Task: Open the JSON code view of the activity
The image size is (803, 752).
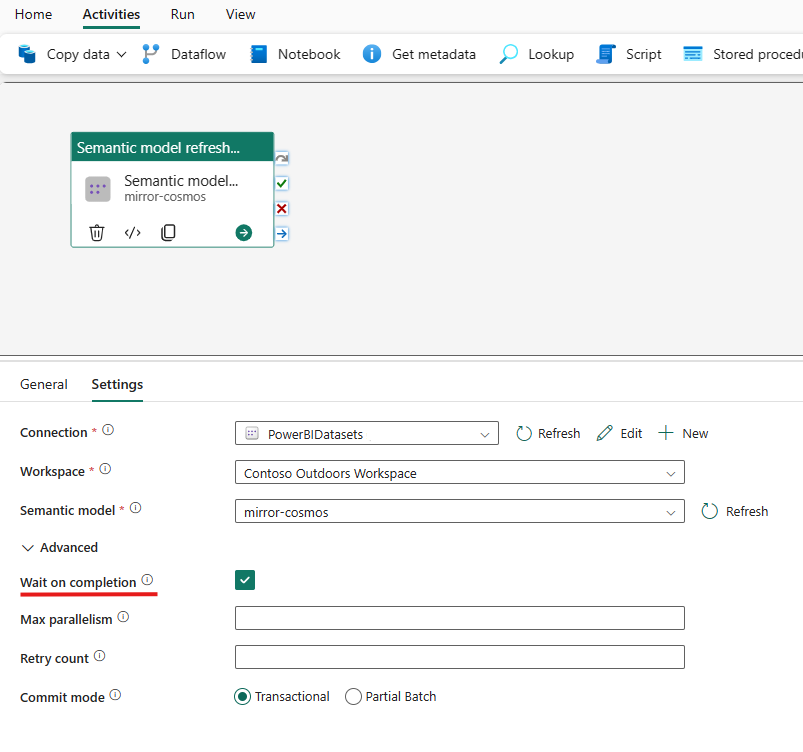Action: 132,232
